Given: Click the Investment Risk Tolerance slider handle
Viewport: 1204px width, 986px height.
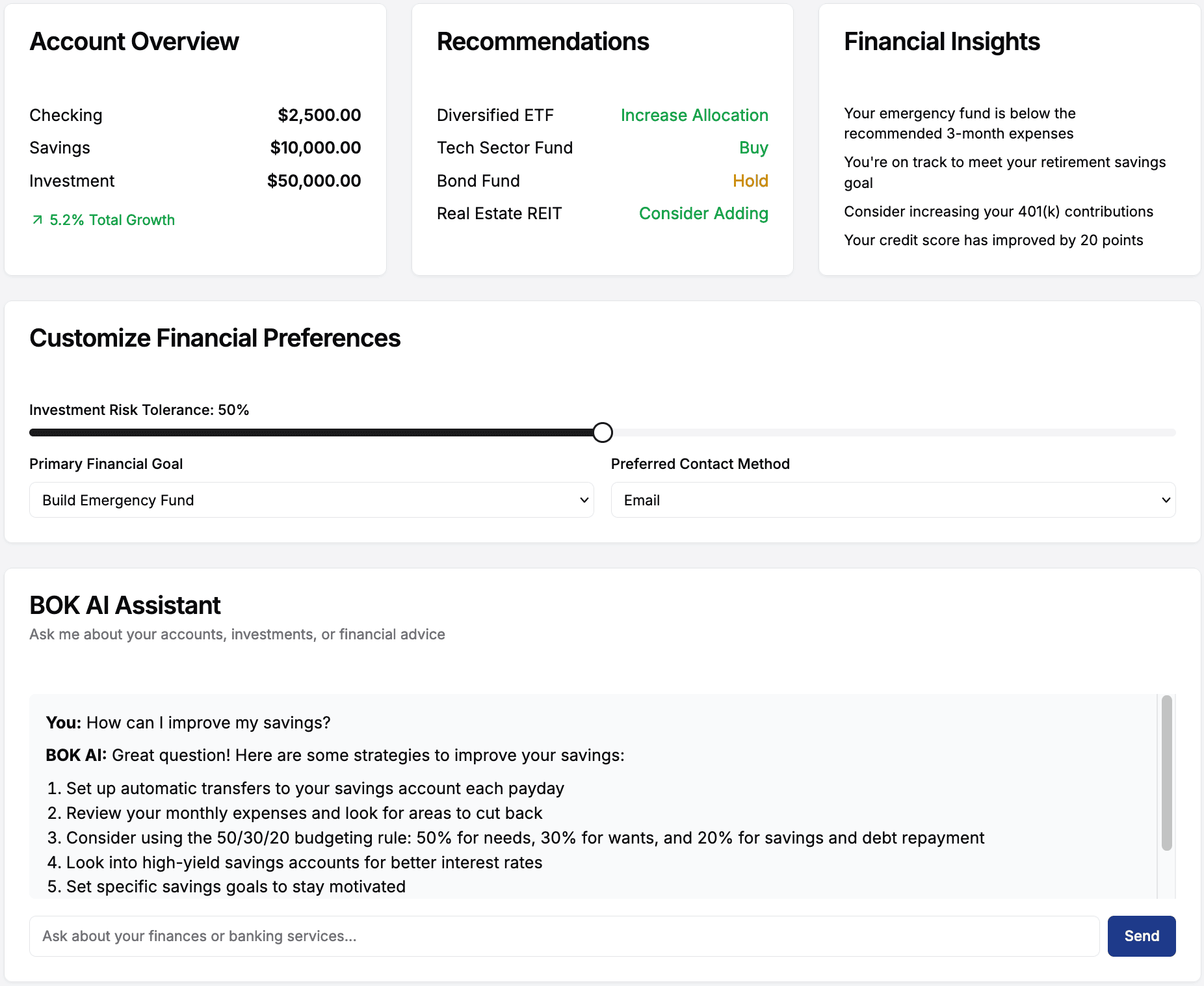Looking at the screenshot, I should coord(603,433).
